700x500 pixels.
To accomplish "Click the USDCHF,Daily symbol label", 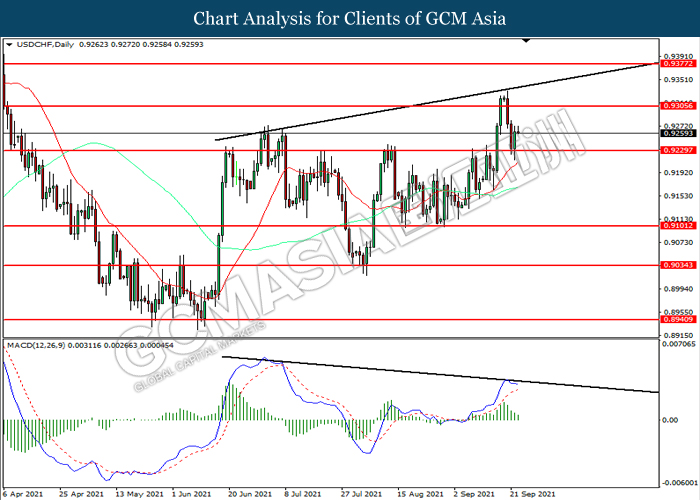I will [37, 45].
